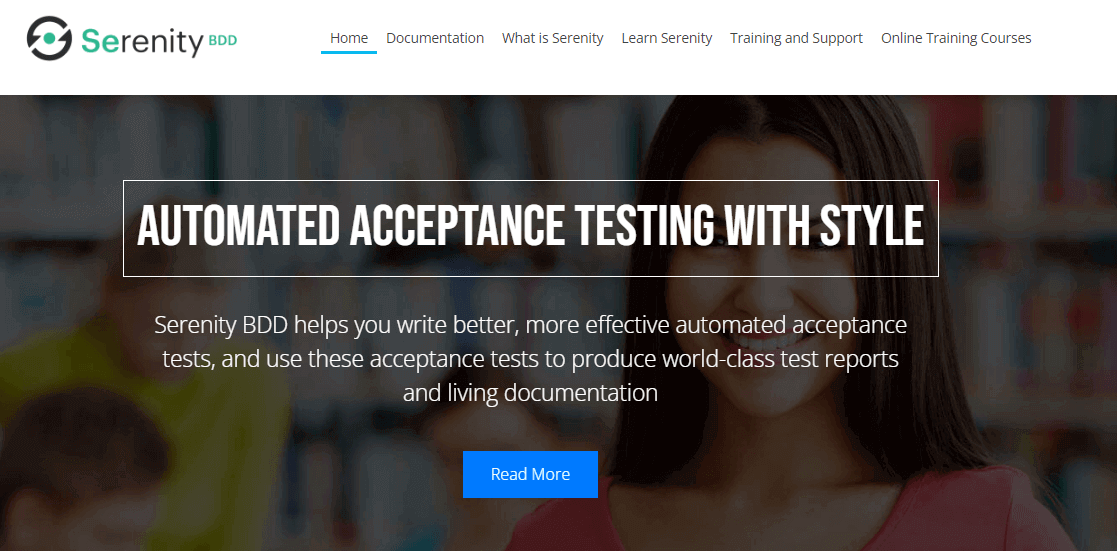The image size is (1117, 551).
Task: Click the 'world-class test reports' text line
Action: coord(780,359)
